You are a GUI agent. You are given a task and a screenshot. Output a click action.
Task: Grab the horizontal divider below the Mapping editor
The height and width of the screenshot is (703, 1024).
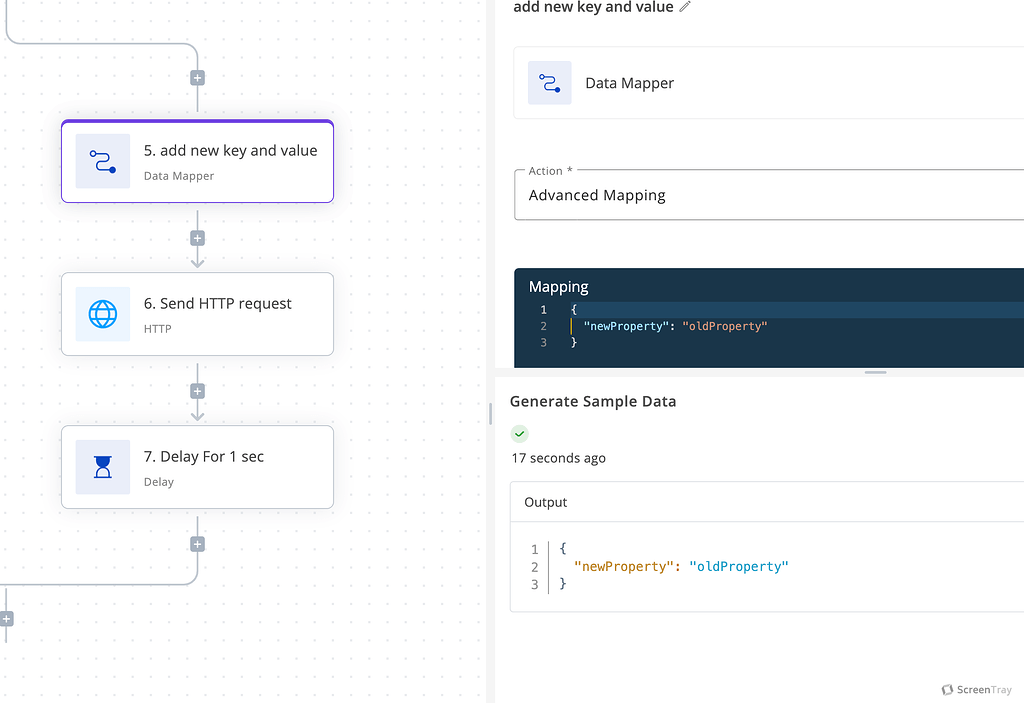(875, 372)
